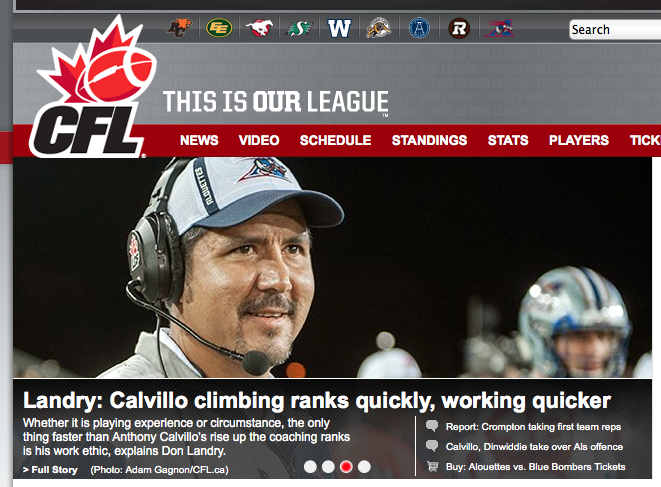The image size is (661, 487).
Task: Open the BC Lions team logo
Action: 179,28
